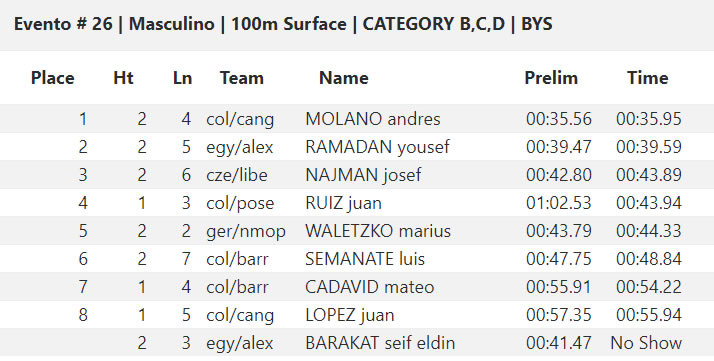Click LOPEZ juan name
The image size is (714, 361).
pyautogui.click(x=350, y=315)
